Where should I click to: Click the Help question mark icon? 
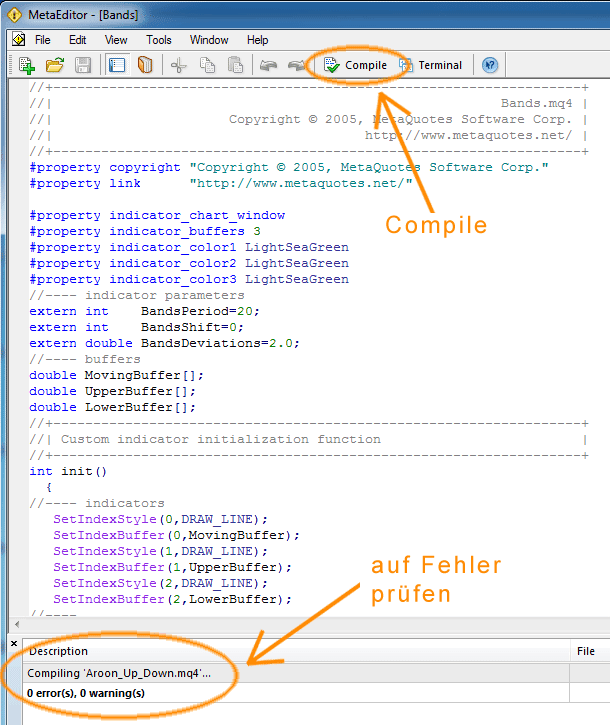(x=490, y=65)
